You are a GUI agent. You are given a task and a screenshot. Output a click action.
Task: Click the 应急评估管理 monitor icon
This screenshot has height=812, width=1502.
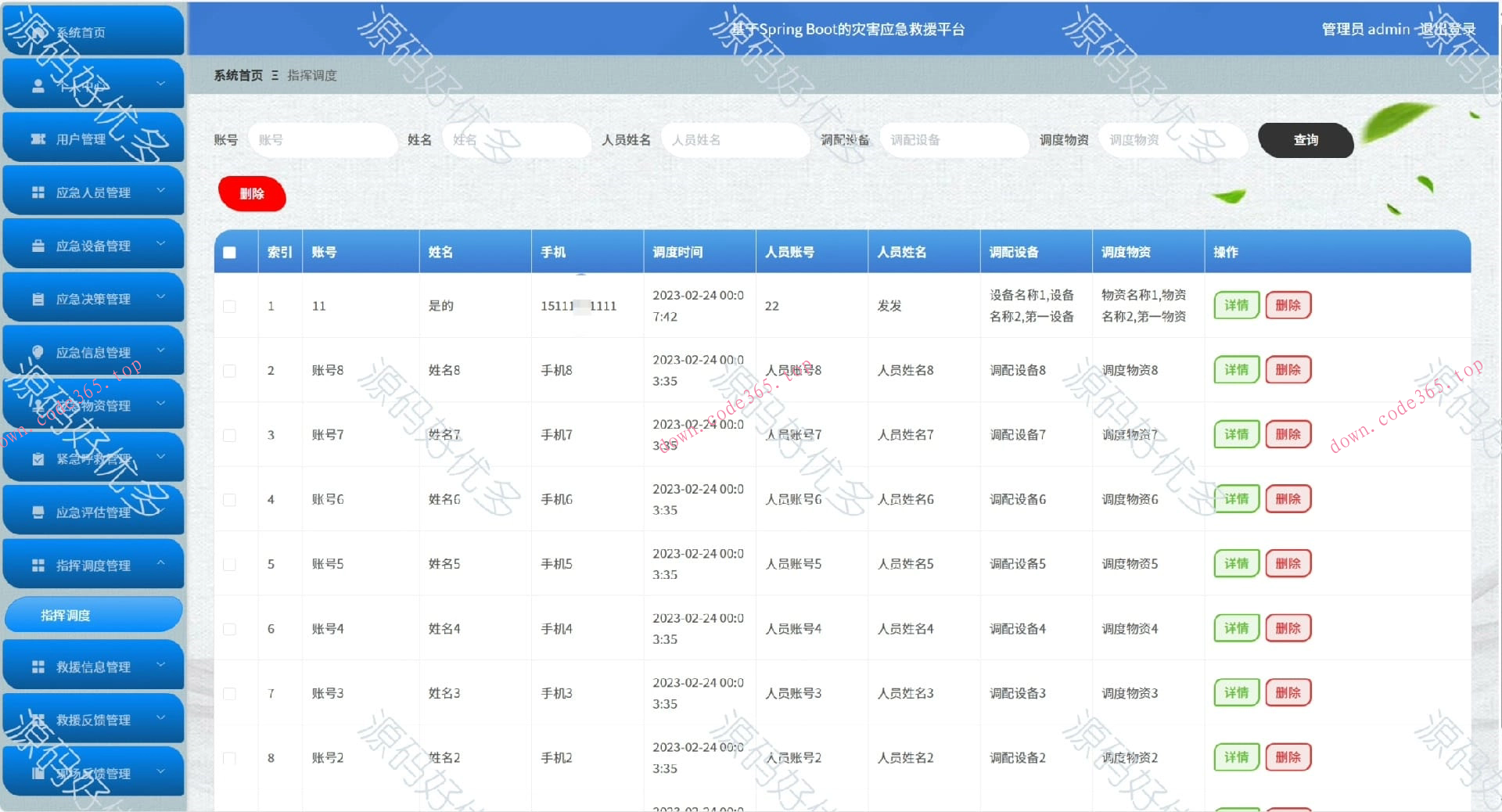pos(38,509)
